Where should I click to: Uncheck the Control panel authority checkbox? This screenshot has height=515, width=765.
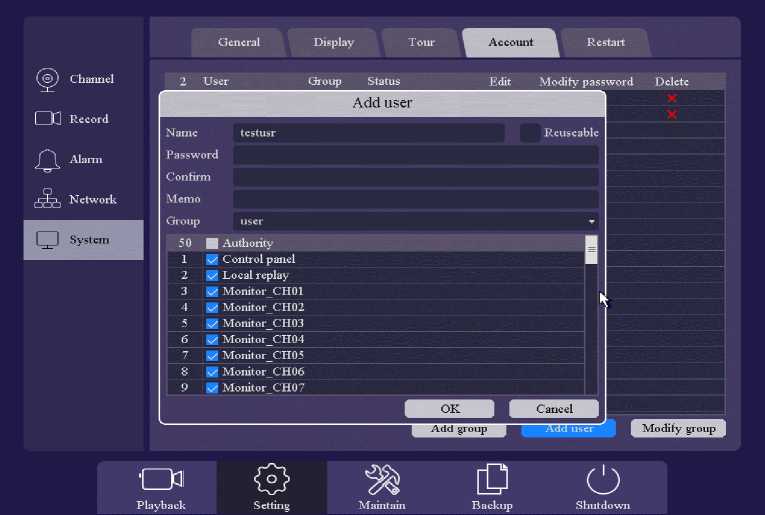(212, 260)
